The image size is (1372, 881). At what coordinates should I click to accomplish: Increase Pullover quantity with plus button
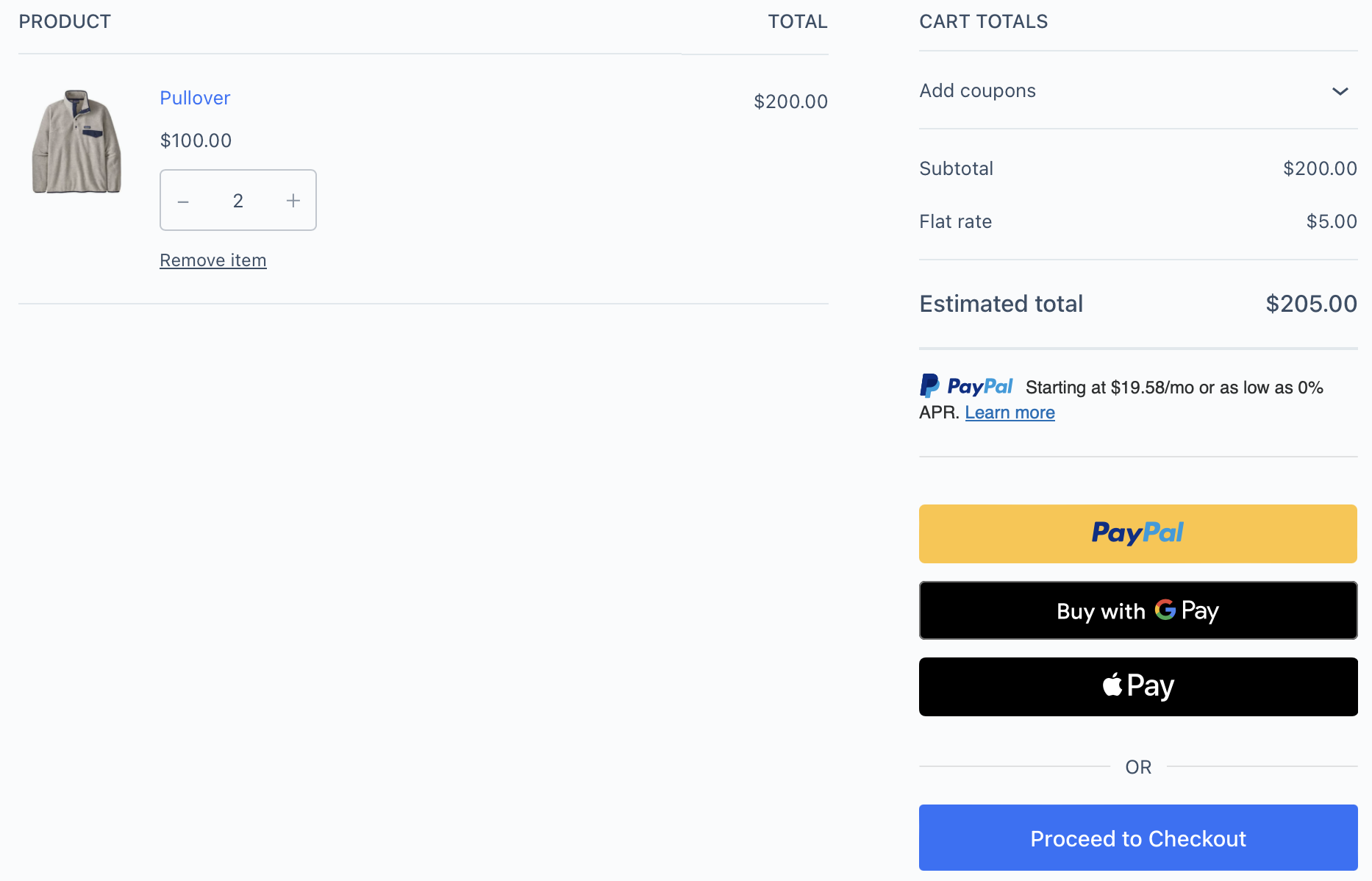pos(293,199)
